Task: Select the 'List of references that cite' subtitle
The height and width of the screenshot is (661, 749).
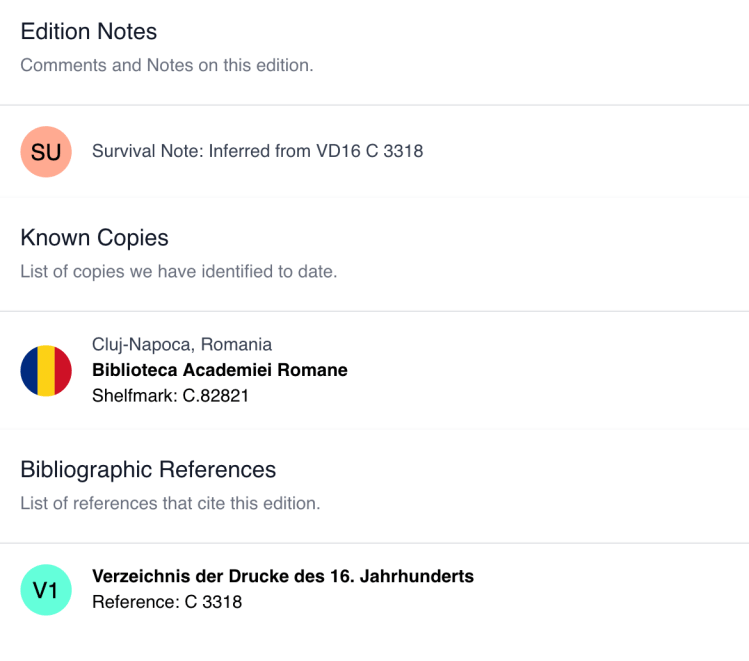Action: point(170,504)
